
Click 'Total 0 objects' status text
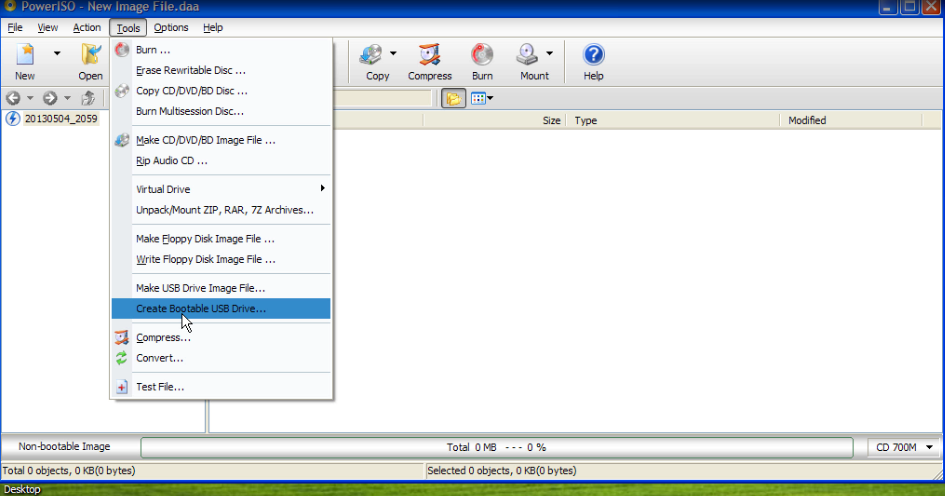tap(69, 471)
